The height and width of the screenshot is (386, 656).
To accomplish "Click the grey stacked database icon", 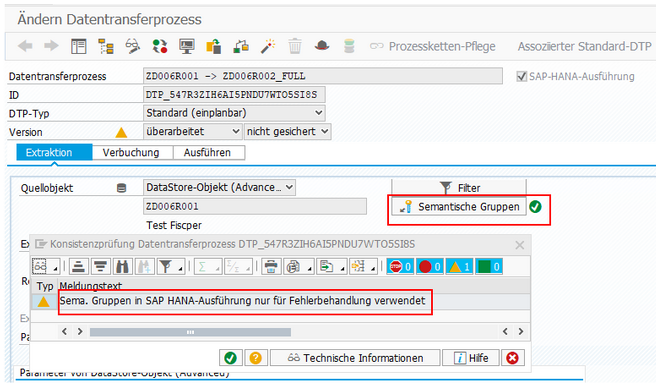I will click(349, 46).
